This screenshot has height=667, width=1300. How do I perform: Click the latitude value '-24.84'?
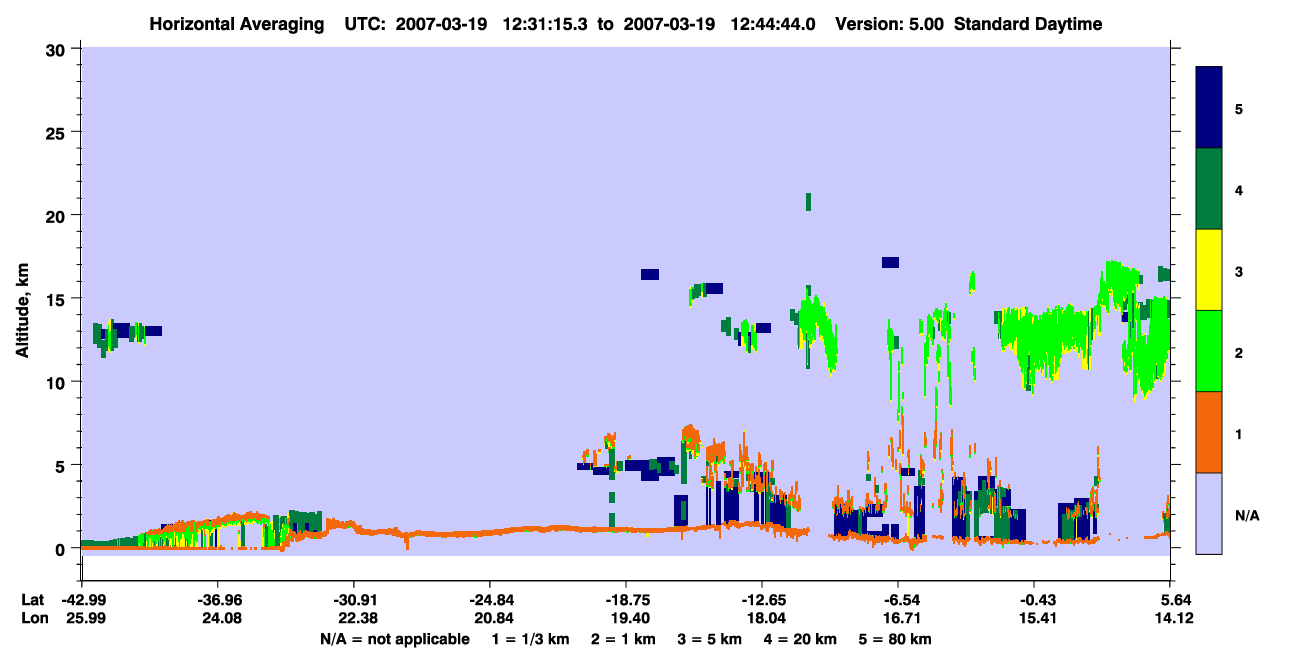490,599
